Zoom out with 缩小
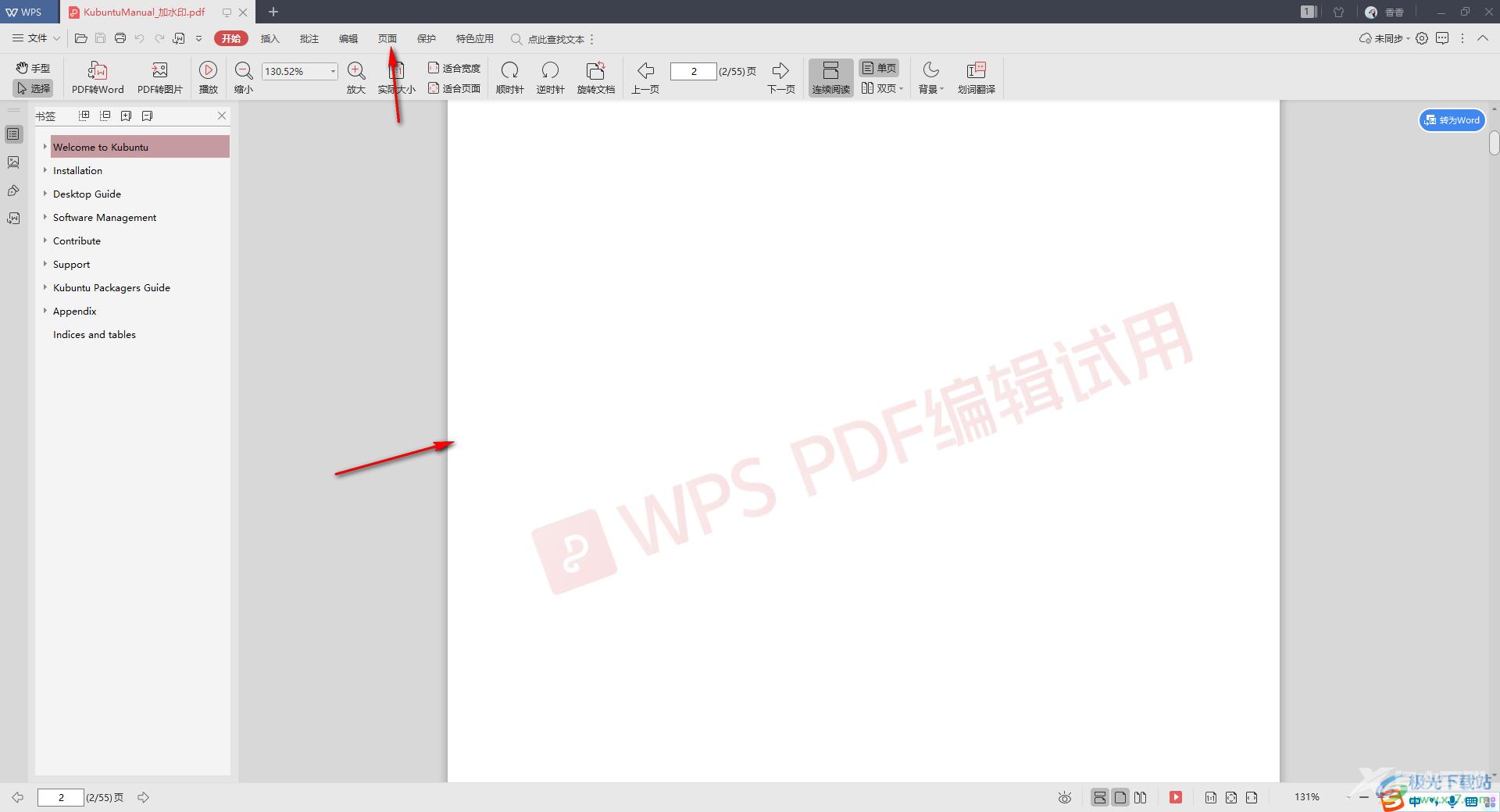Screen dimensions: 1500x812 point(244,78)
